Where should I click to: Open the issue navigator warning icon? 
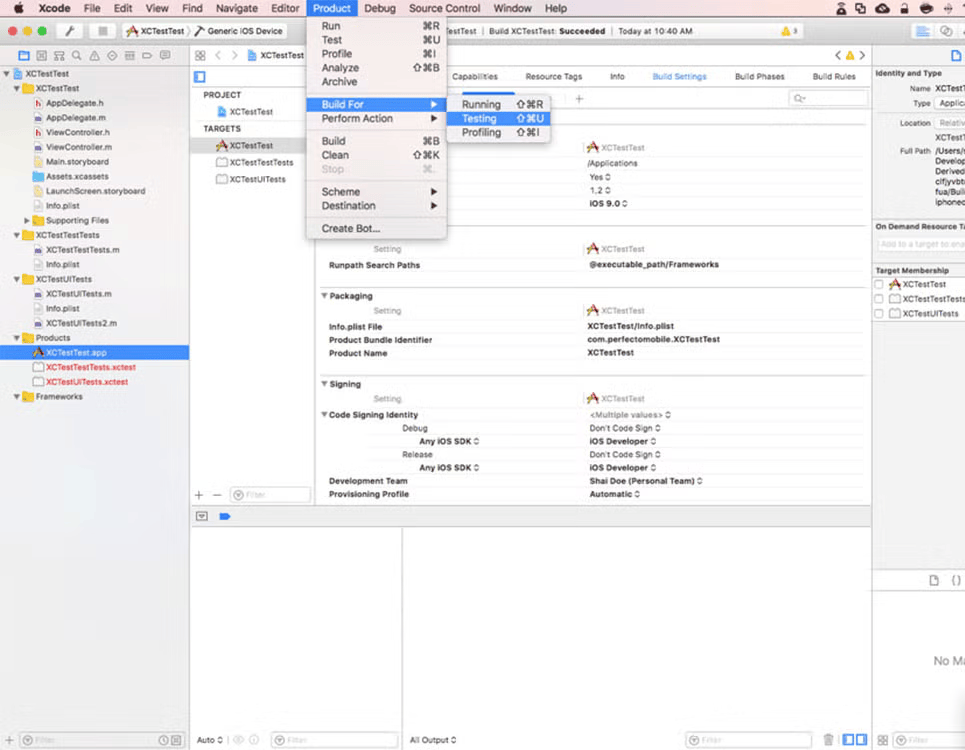tap(94, 55)
